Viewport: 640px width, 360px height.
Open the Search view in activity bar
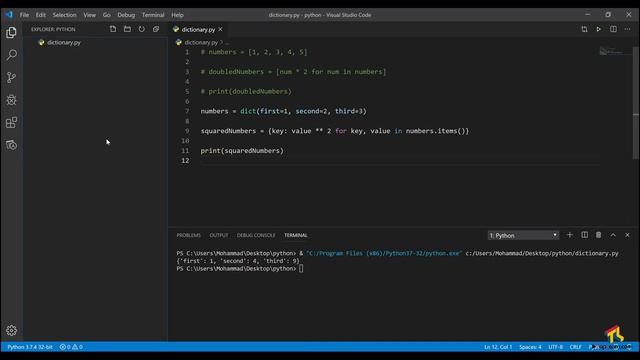(x=11, y=55)
